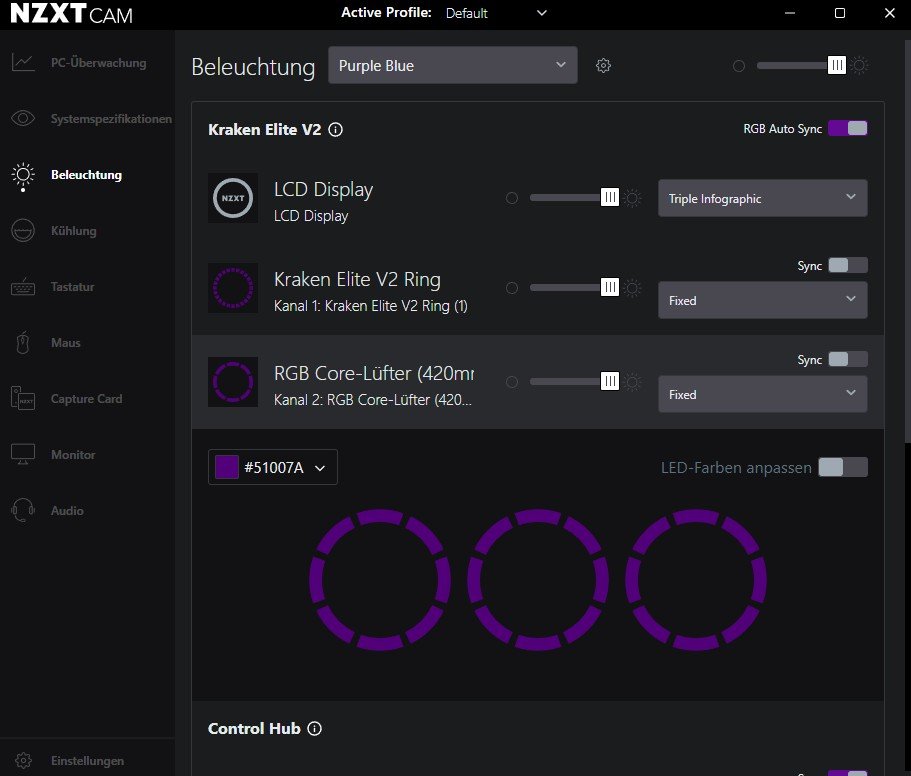This screenshot has height=776, width=911.
Task: Show info for Control Hub
Action: 314,728
